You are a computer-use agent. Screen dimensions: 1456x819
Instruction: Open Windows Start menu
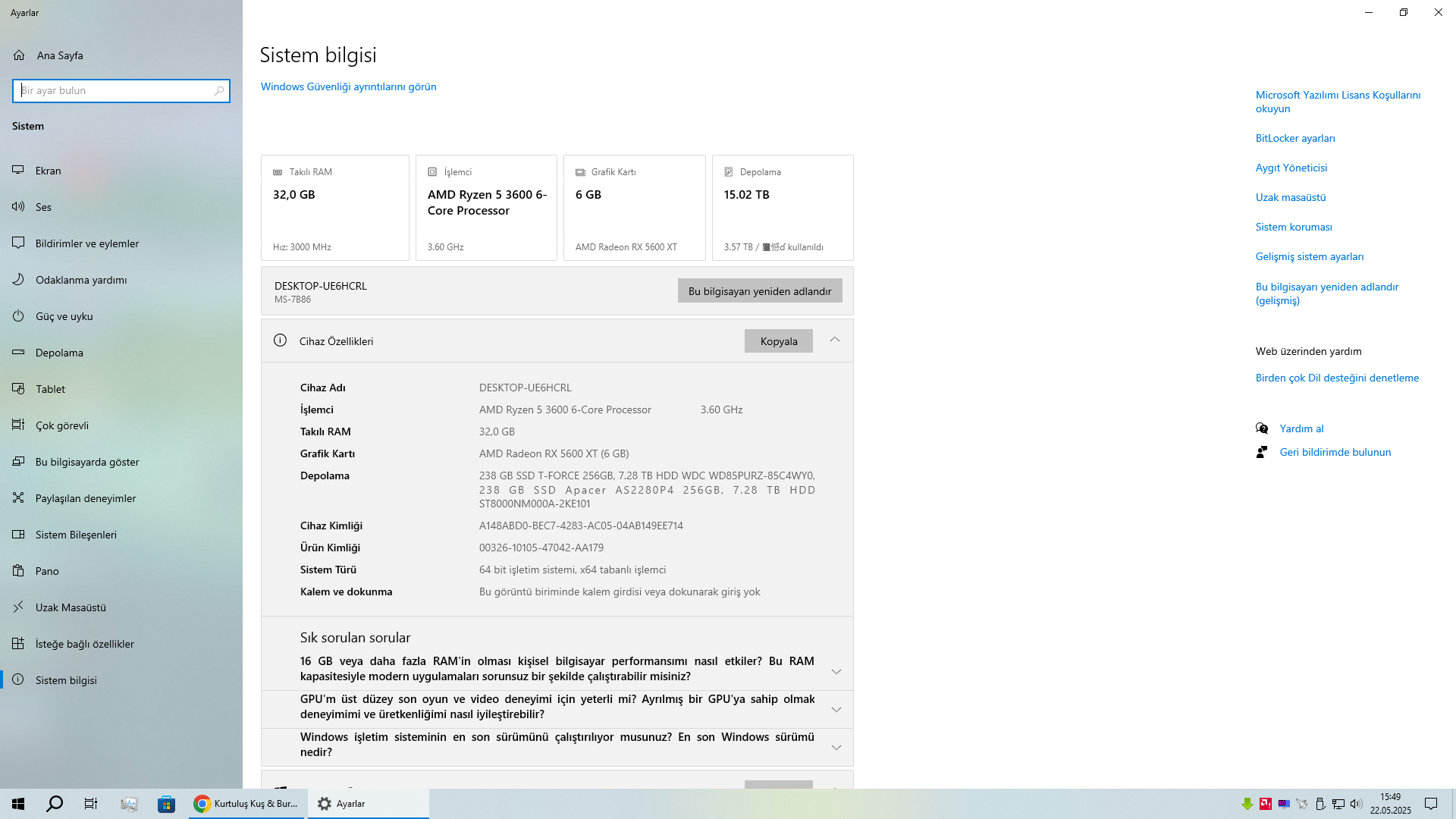[x=18, y=804]
